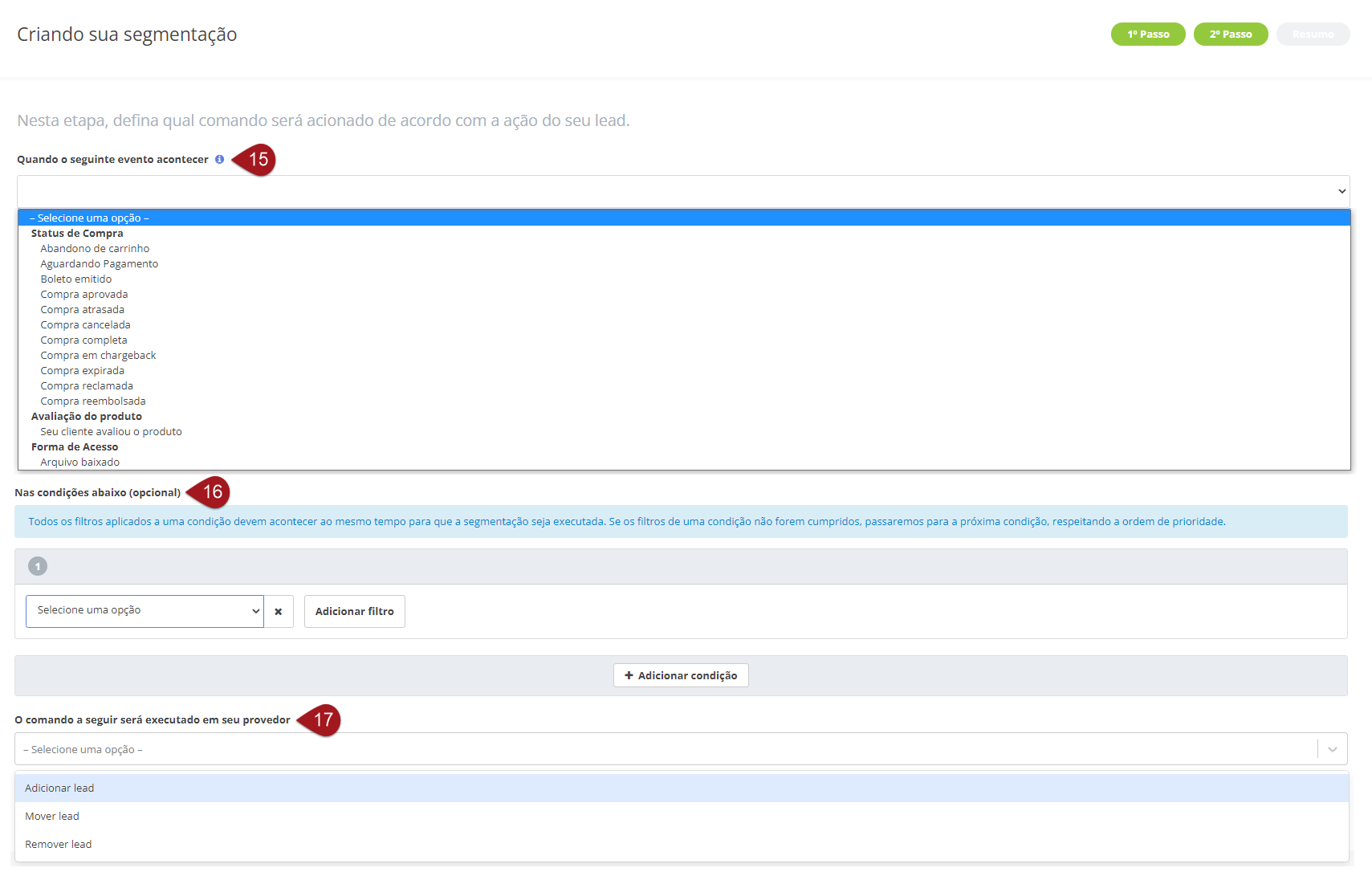
Task: Go to 2º Passo step
Action: pyautogui.click(x=1230, y=35)
